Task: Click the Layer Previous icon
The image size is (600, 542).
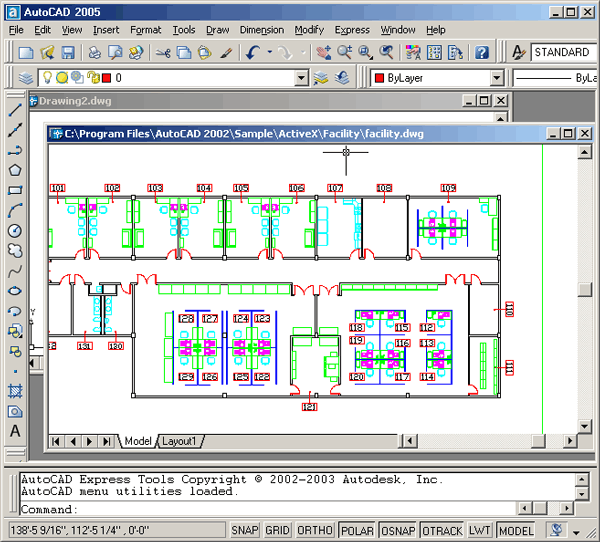Action: pyautogui.click(x=342, y=78)
